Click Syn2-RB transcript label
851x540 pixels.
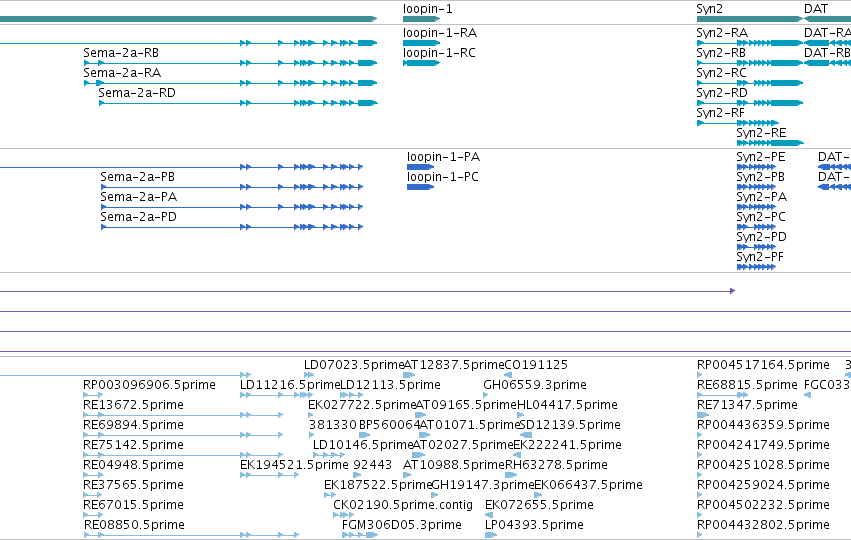point(721,53)
